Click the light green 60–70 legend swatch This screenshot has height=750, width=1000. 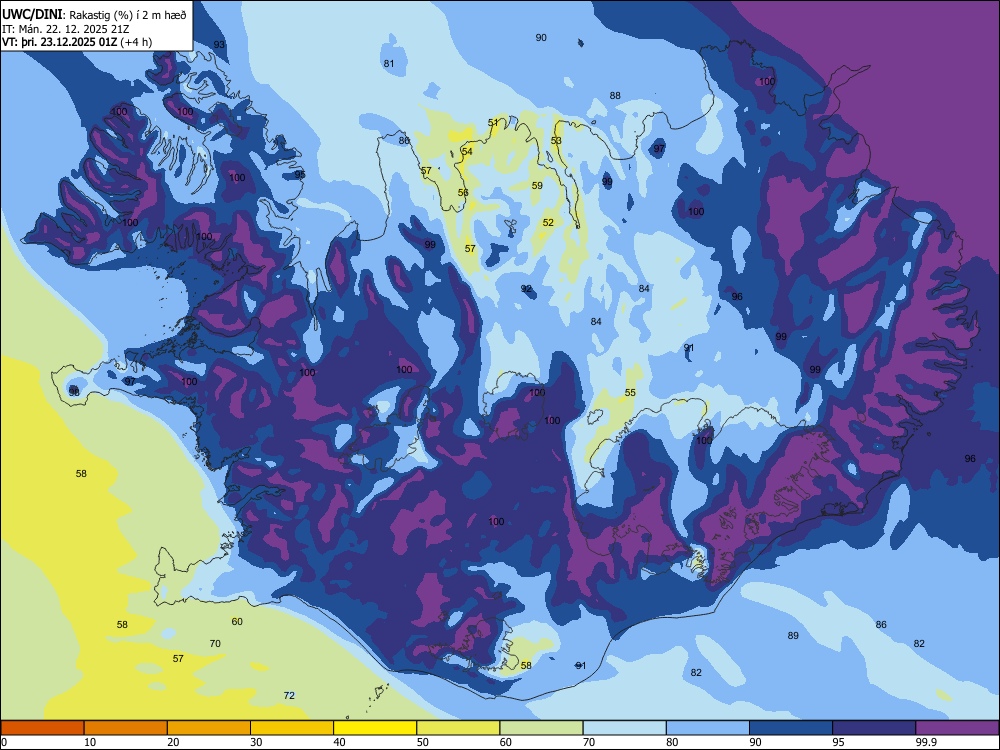tap(541, 728)
